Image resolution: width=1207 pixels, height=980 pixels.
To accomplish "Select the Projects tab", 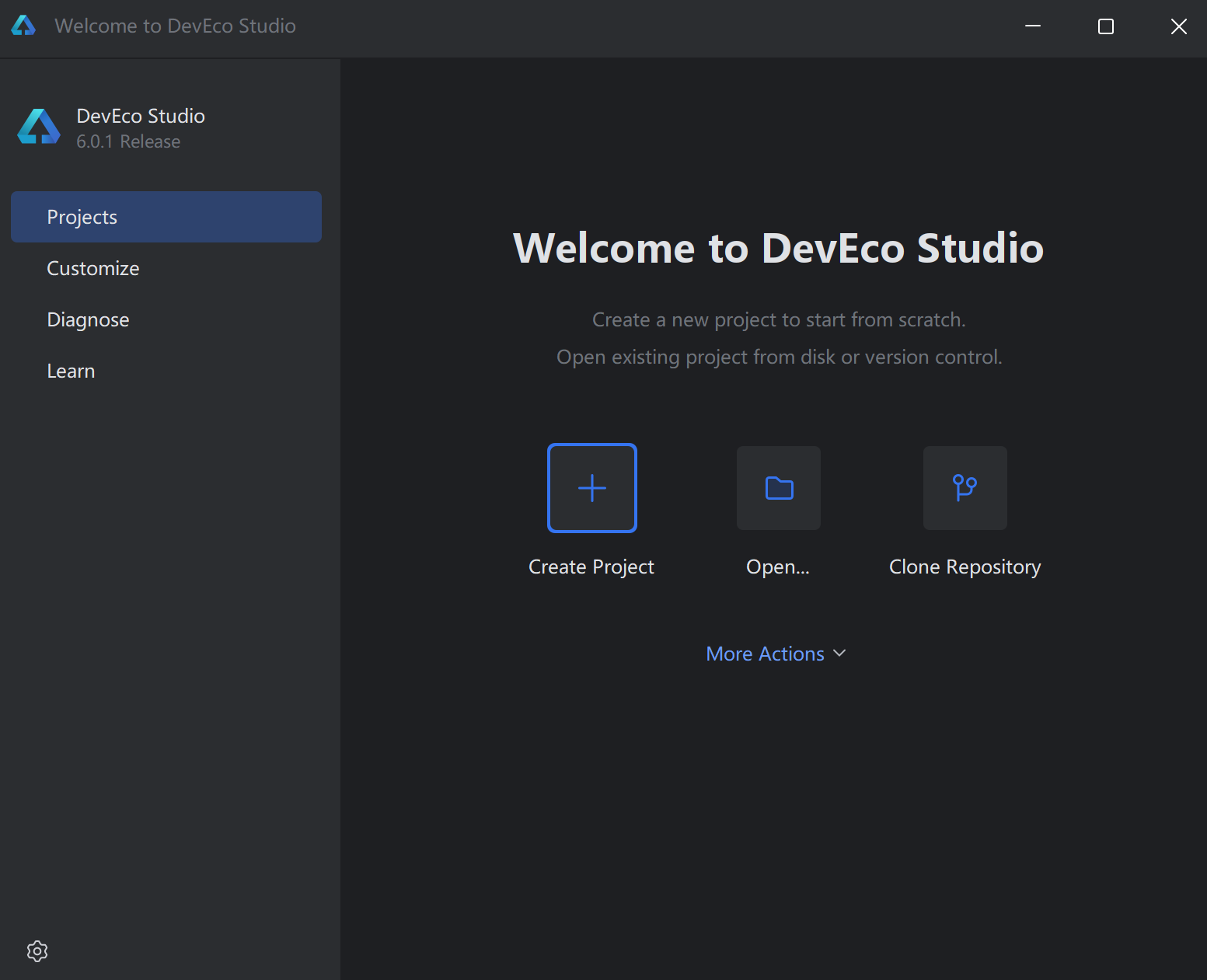I will click(166, 217).
